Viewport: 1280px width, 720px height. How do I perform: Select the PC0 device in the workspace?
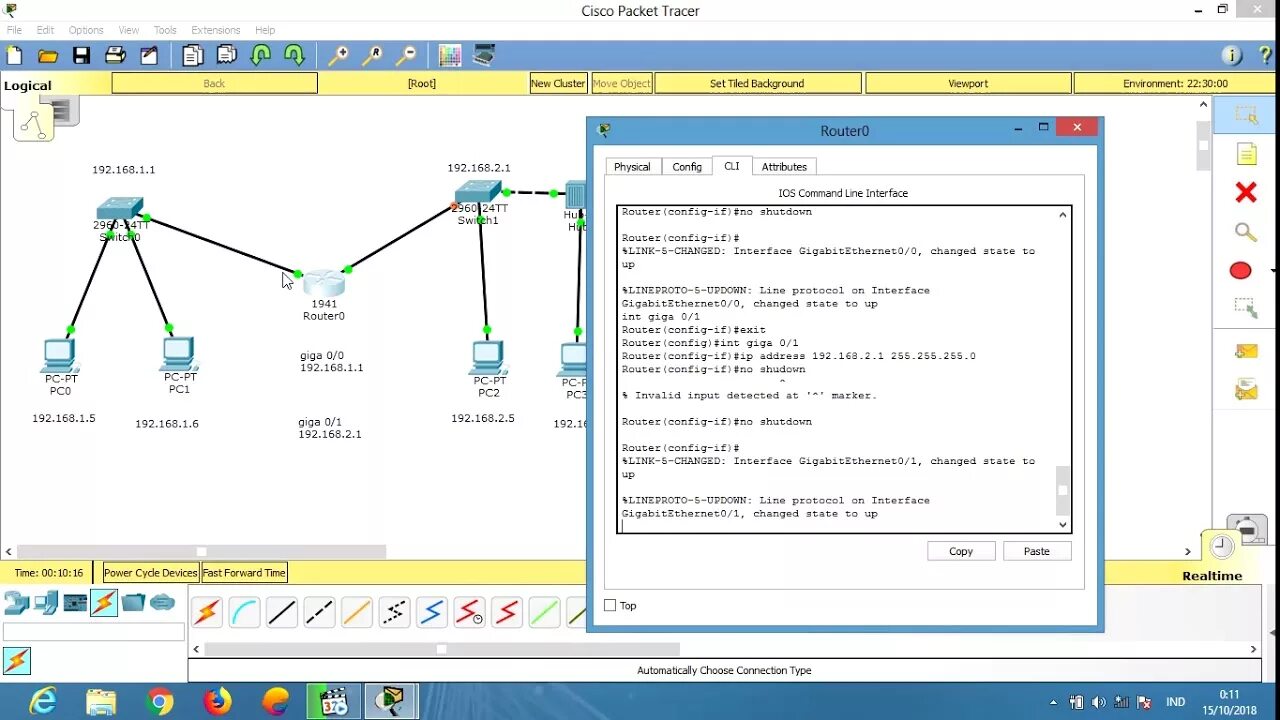(60, 356)
